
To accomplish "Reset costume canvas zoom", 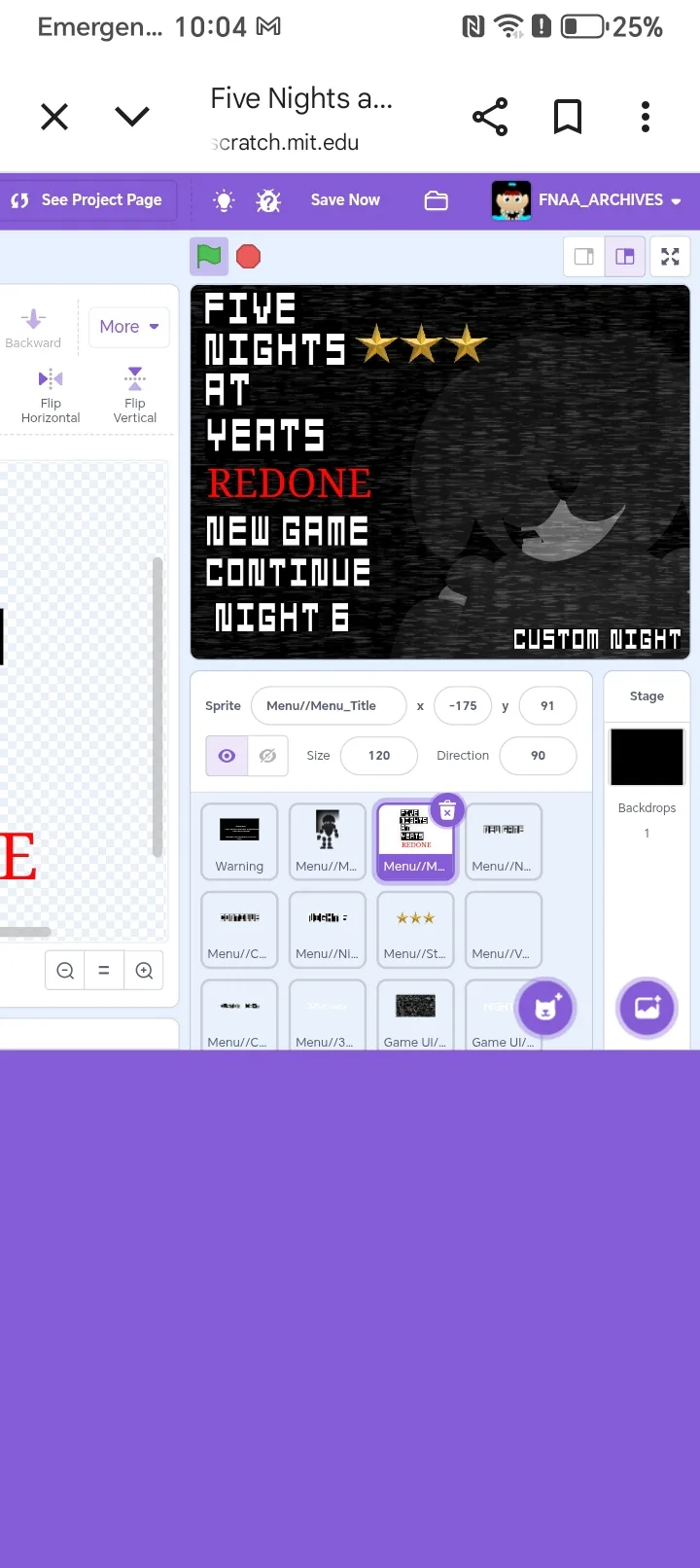I will click(104, 971).
